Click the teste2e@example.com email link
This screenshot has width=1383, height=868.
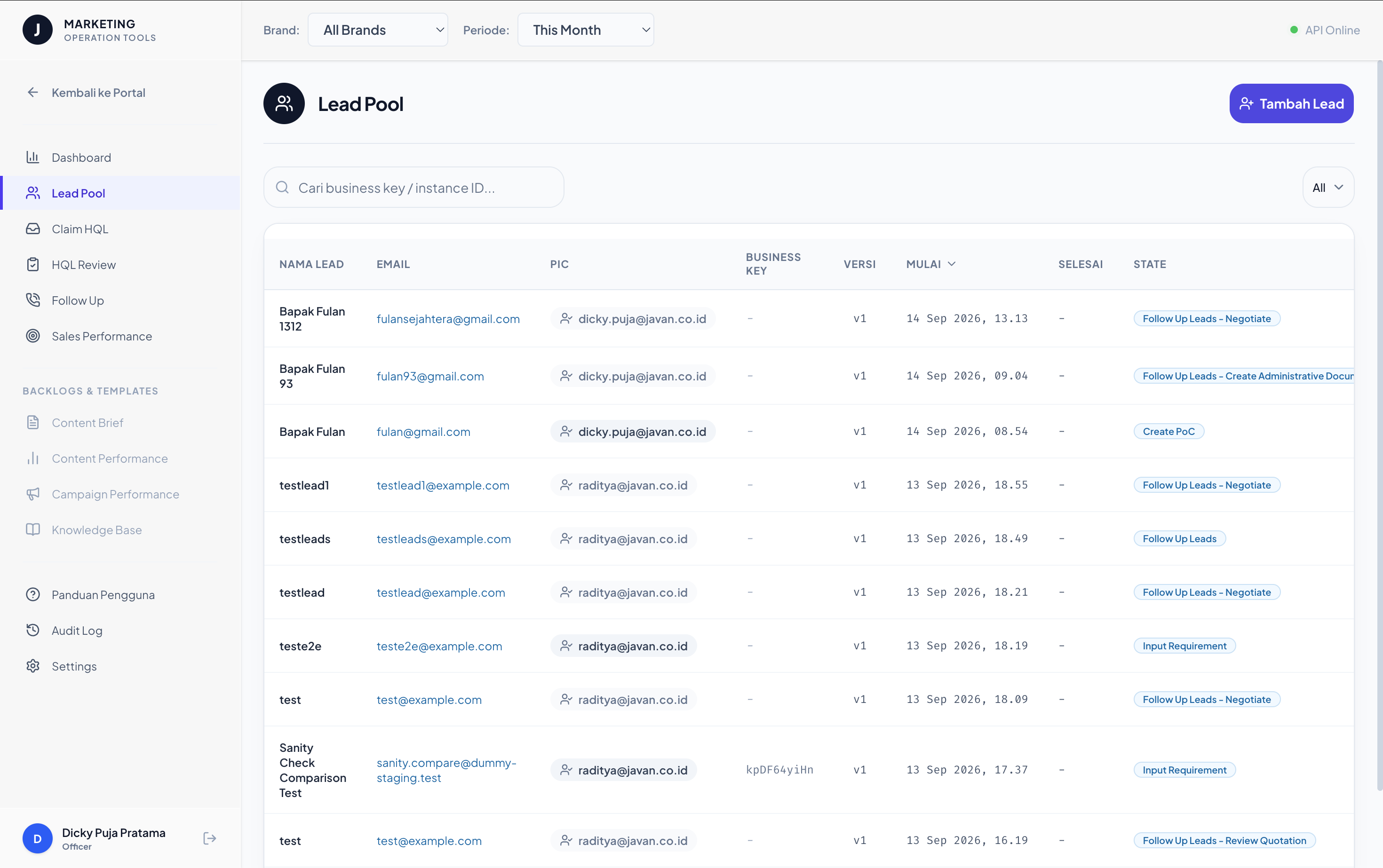(439, 646)
